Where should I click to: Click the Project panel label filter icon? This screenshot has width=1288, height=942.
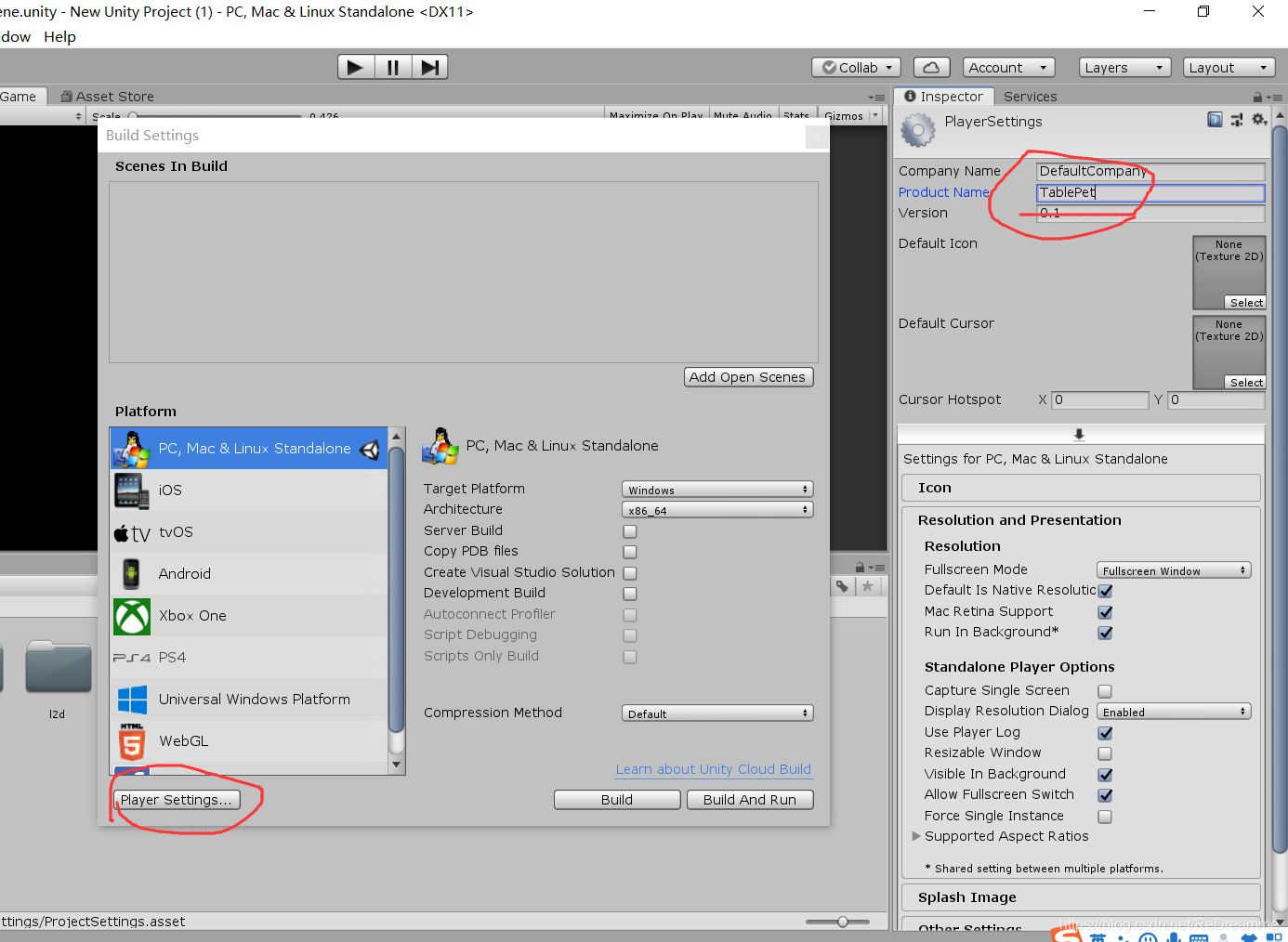pos(842,586)
